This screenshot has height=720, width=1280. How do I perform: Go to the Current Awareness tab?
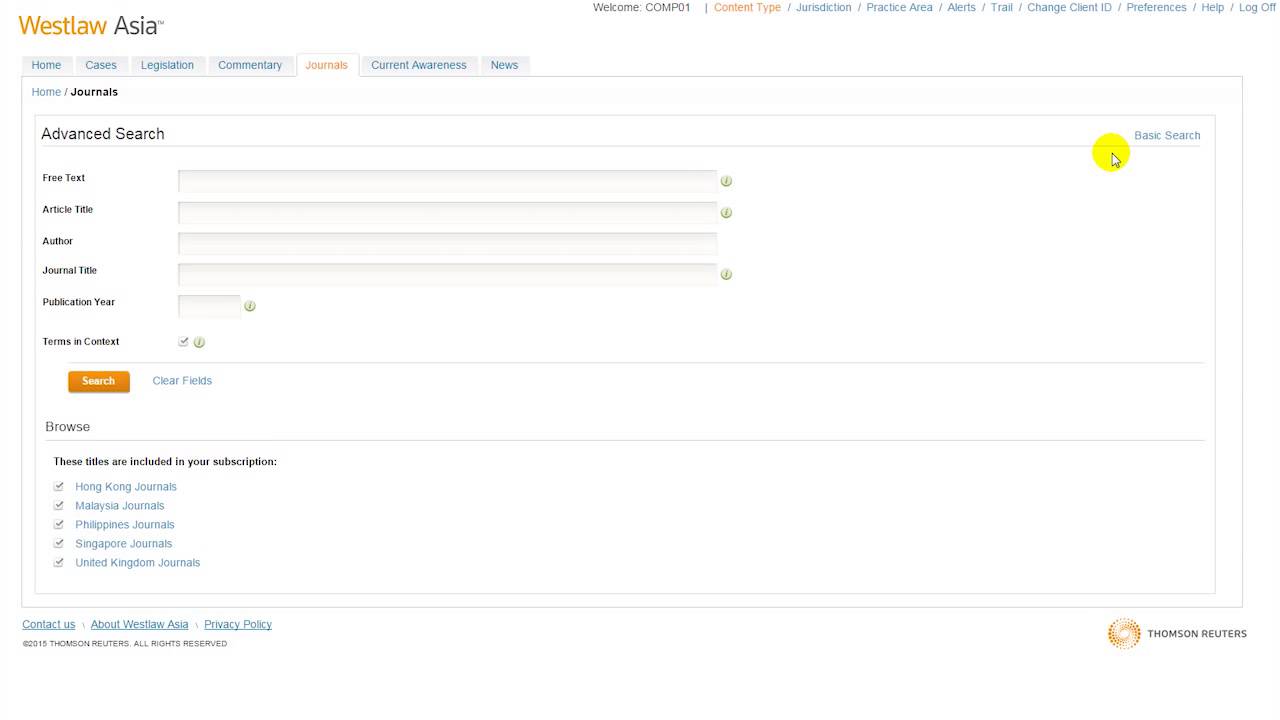coord(419,65)
